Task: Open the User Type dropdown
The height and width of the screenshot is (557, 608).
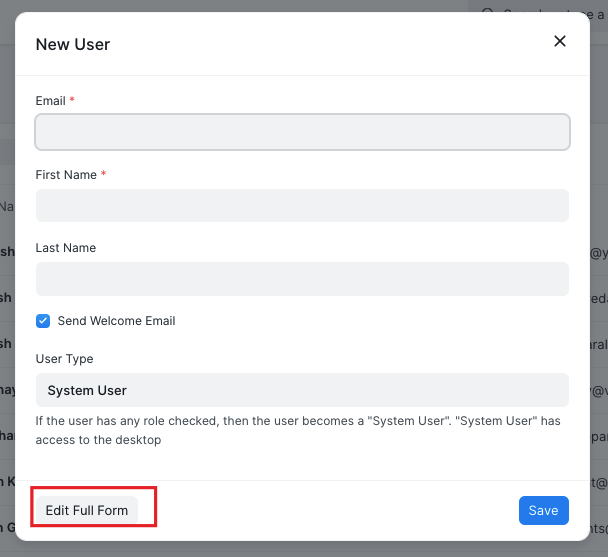Action: 302,390
